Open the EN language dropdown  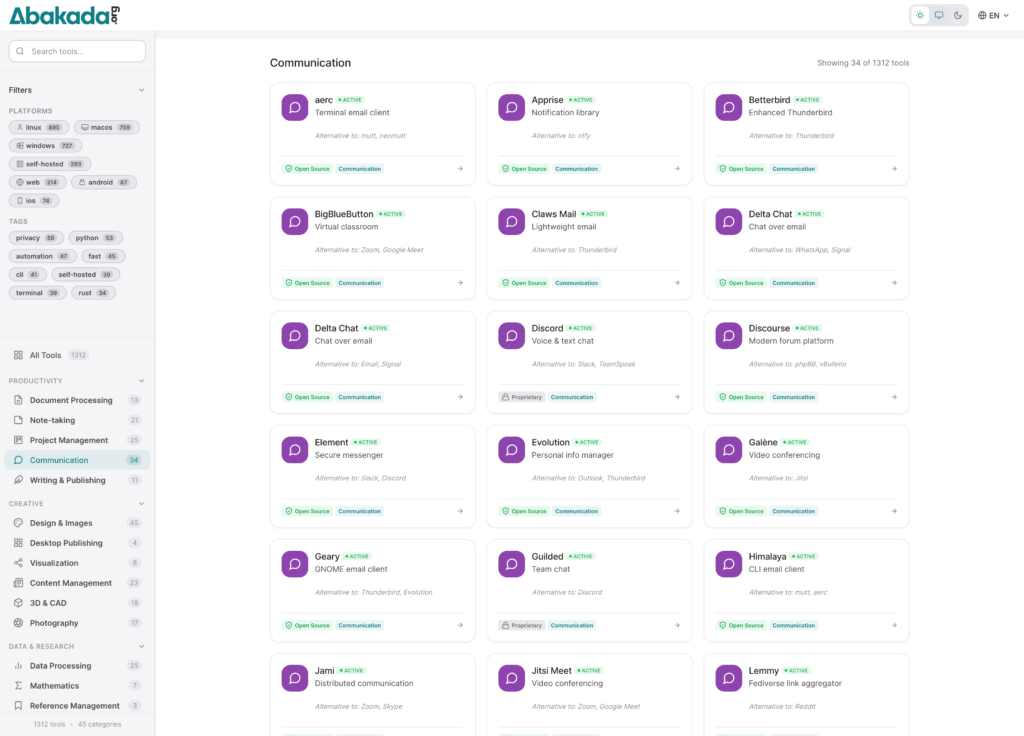(x=993, y=15)
